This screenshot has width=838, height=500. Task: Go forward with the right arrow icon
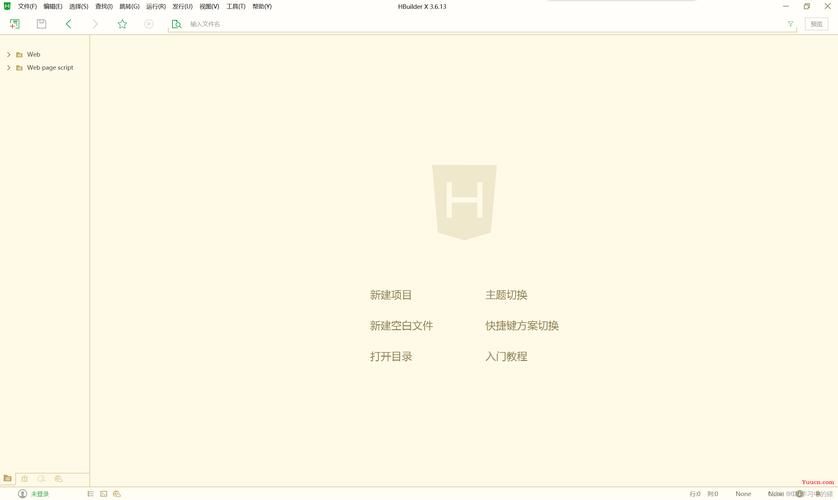[95, 24]
